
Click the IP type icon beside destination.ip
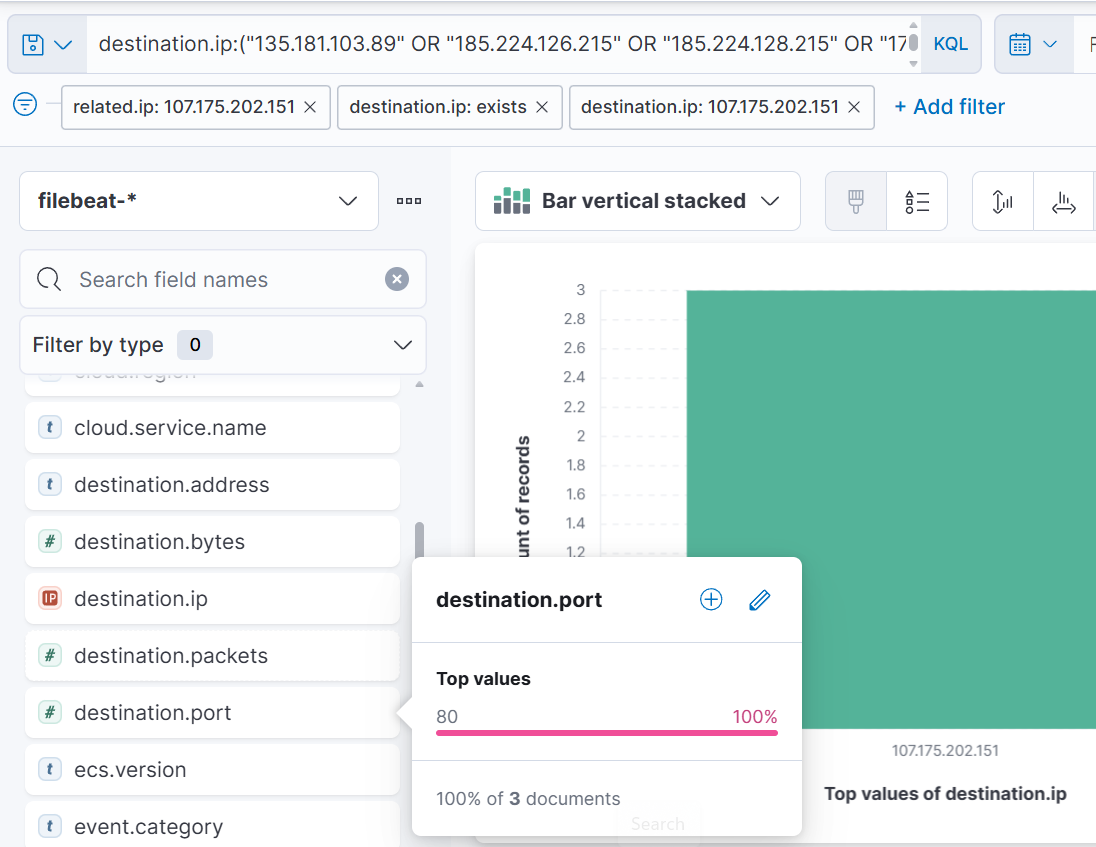50,598
